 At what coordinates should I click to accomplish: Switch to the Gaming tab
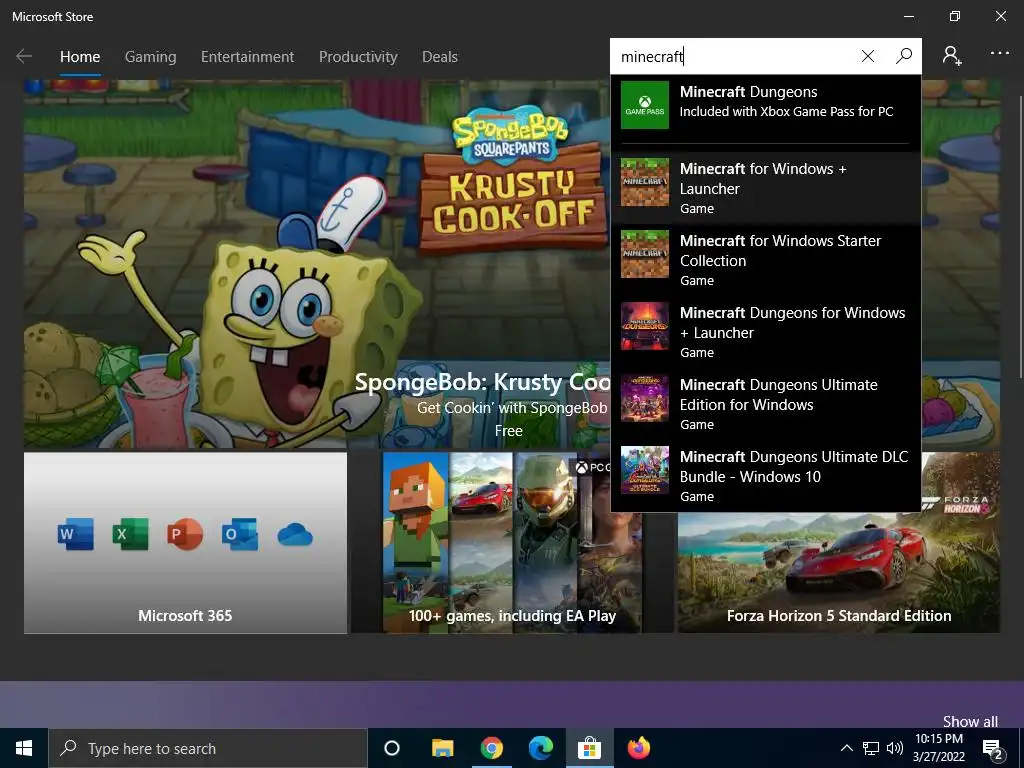coord(150,57)
